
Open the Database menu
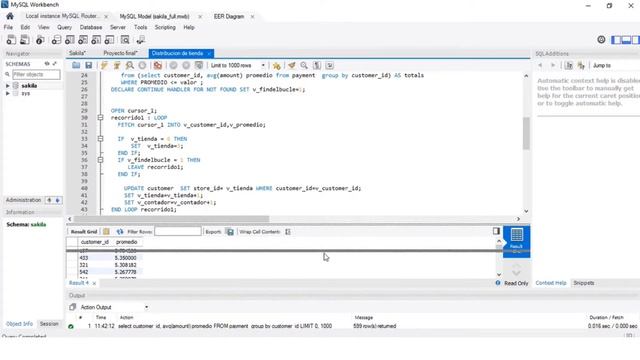(x=91, y=27)
